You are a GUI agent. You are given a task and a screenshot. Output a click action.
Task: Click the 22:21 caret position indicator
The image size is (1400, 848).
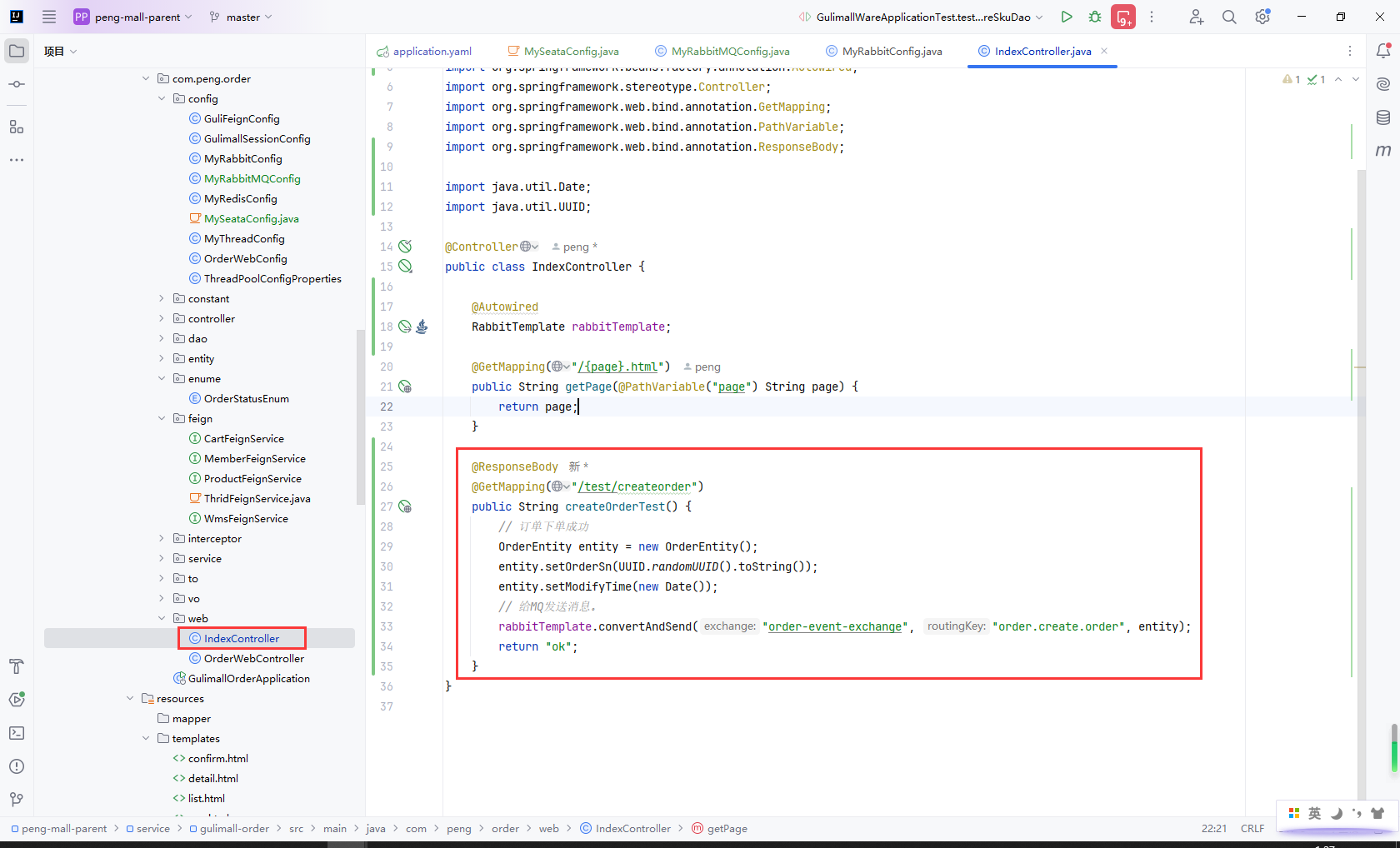(x=1214, y=828)
